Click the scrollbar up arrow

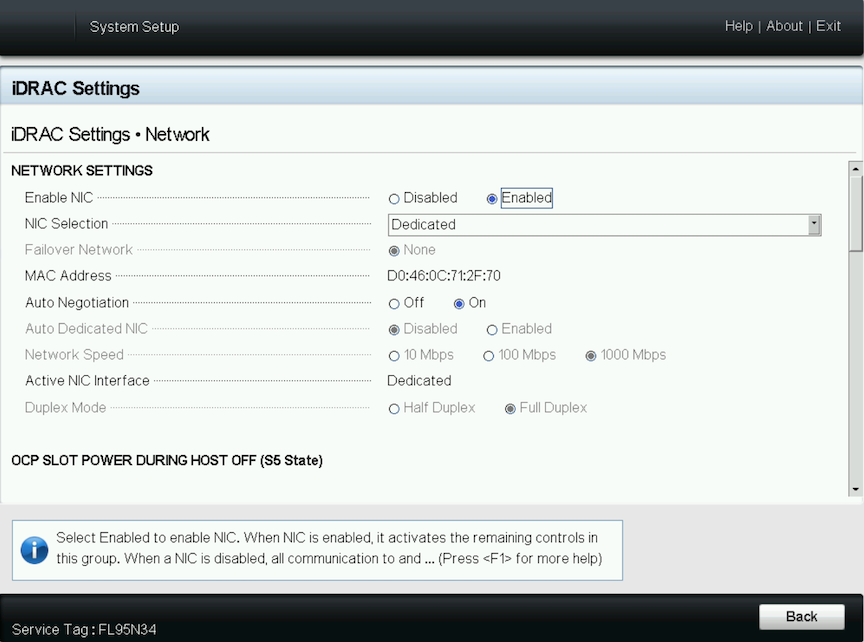855,169
